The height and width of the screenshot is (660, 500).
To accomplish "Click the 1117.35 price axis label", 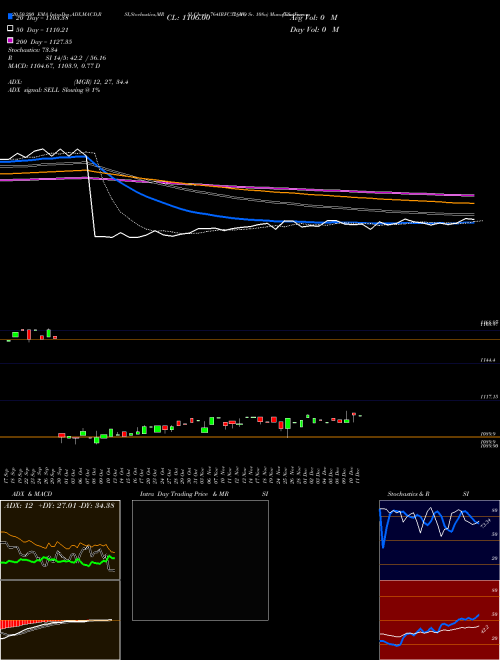I will pos(489,397).
